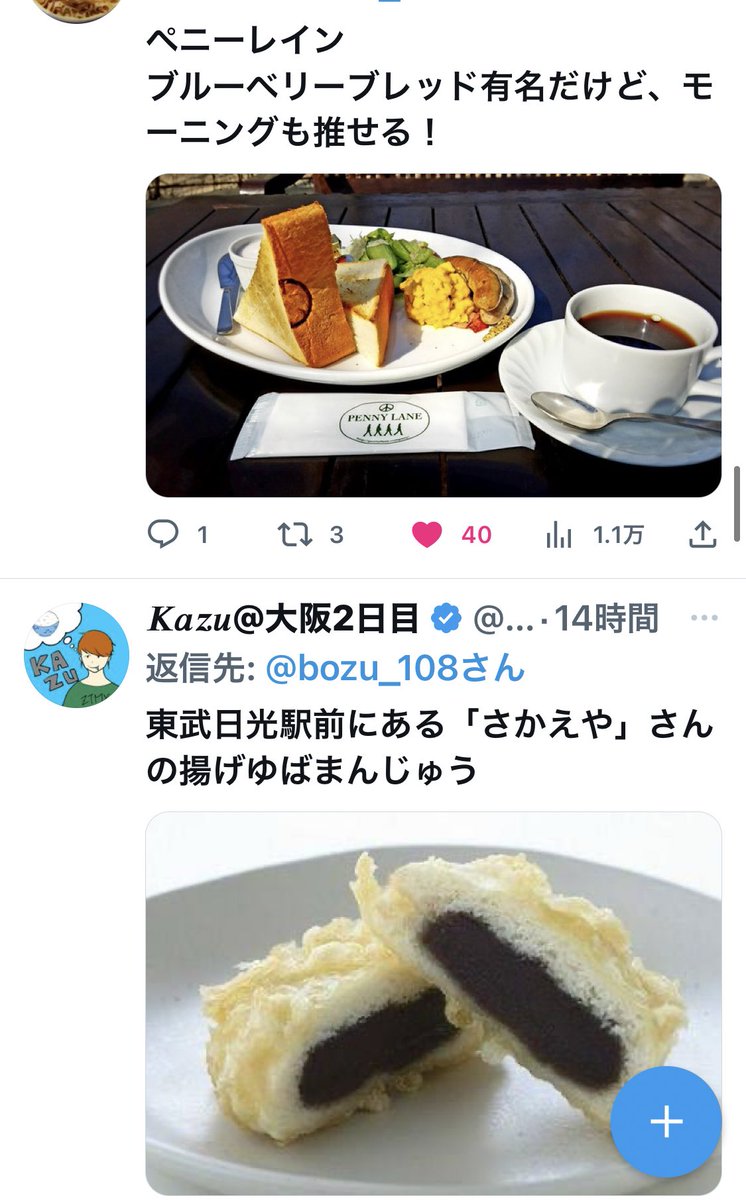
Task: Retweet the Penny Lane breakfast tweet
Action: 294,535
